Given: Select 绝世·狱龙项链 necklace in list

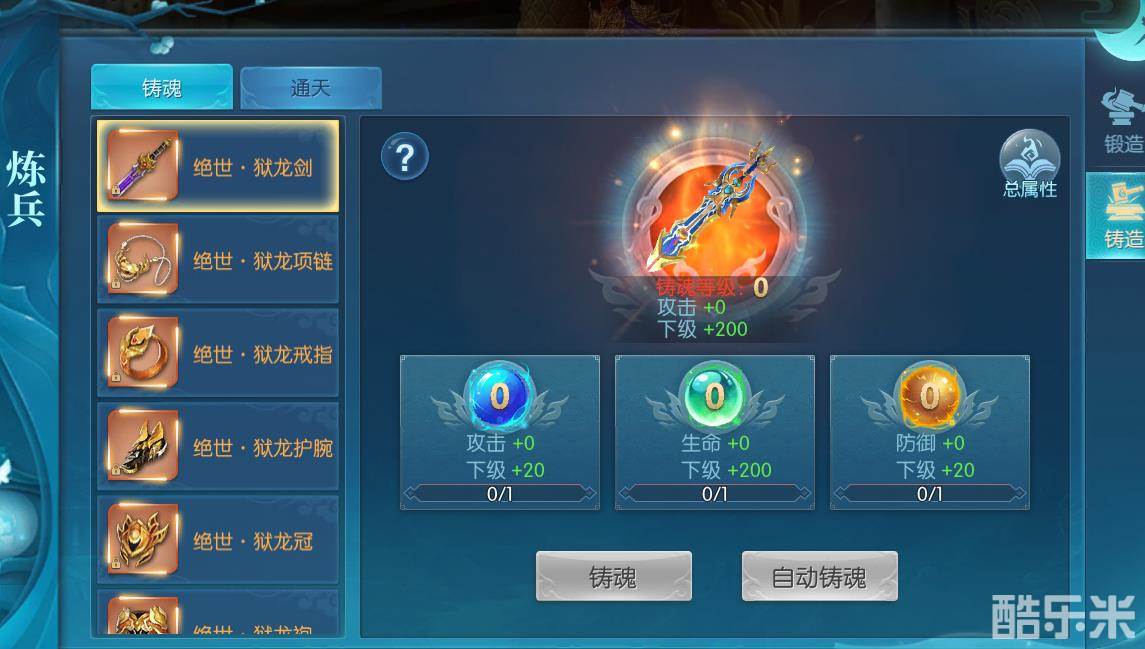Looking at the screenshot, I should (218, 259).
